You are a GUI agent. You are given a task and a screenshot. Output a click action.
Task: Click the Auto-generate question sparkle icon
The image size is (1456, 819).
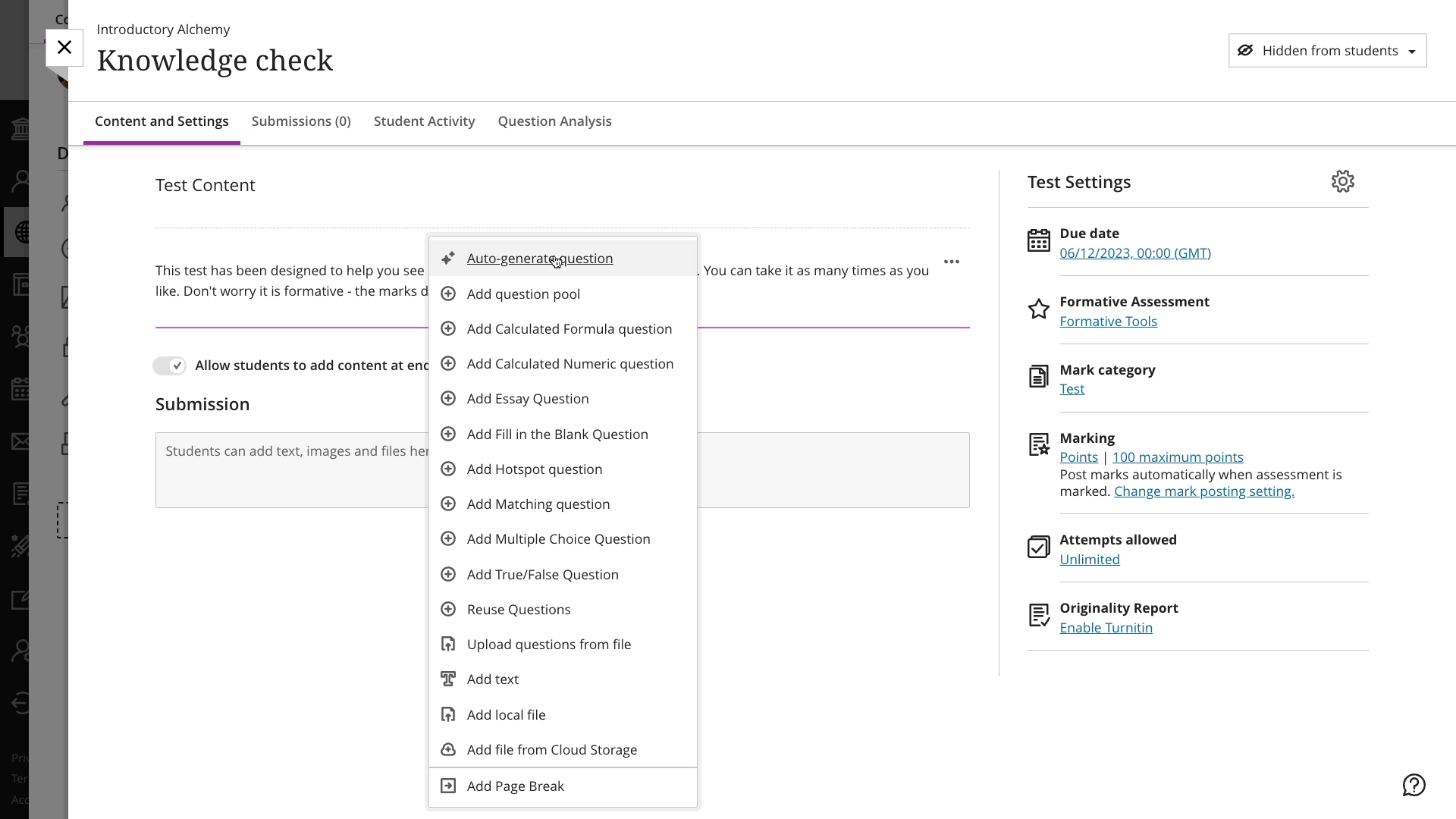pyautogui.click(x=448, y=259)
